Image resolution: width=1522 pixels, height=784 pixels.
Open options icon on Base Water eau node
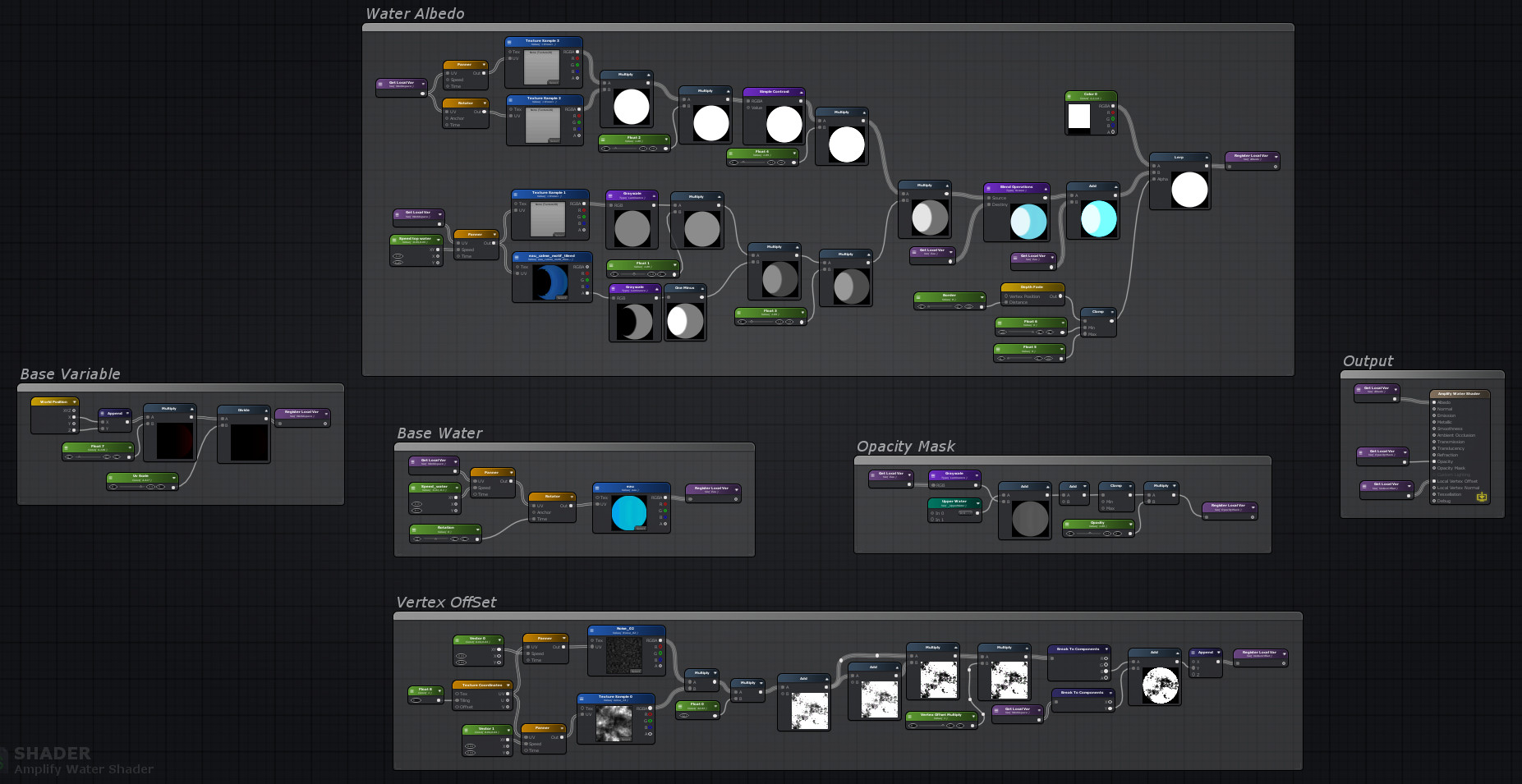click(597, 488)
